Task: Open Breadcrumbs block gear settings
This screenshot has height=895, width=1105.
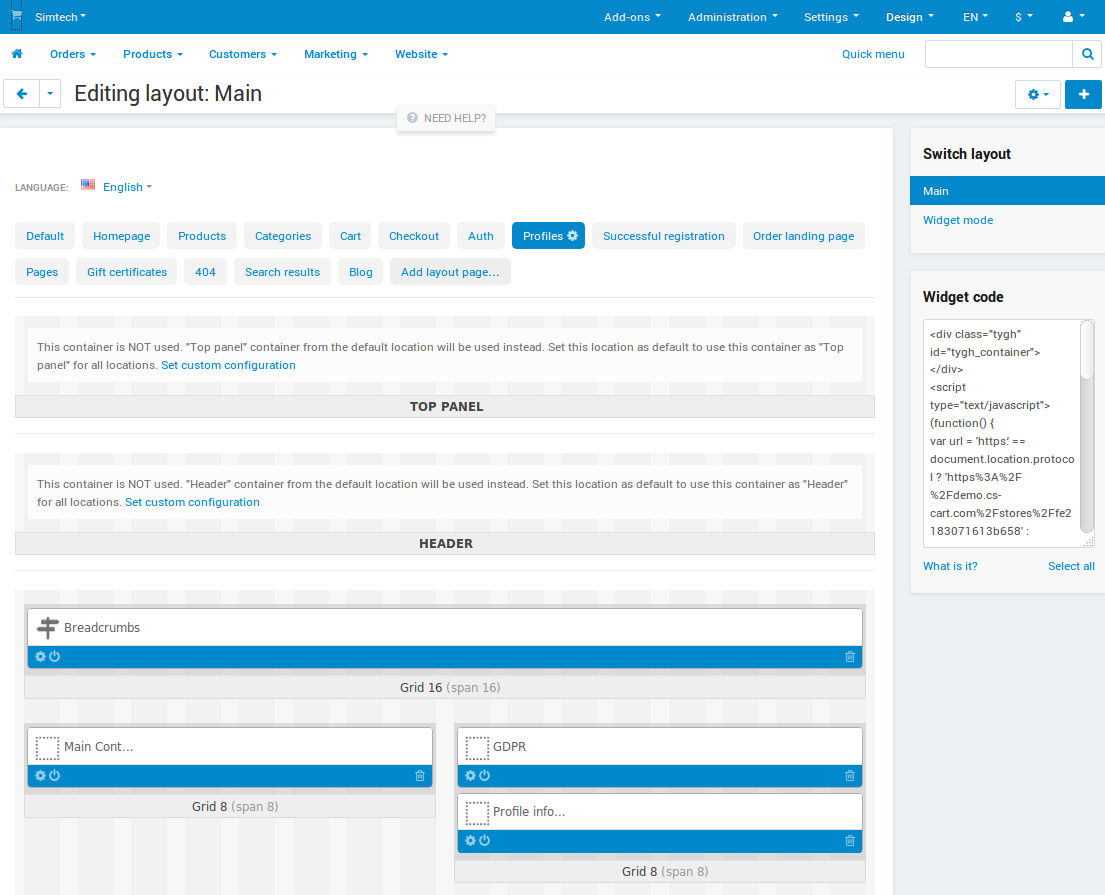Action: point(40,656)
